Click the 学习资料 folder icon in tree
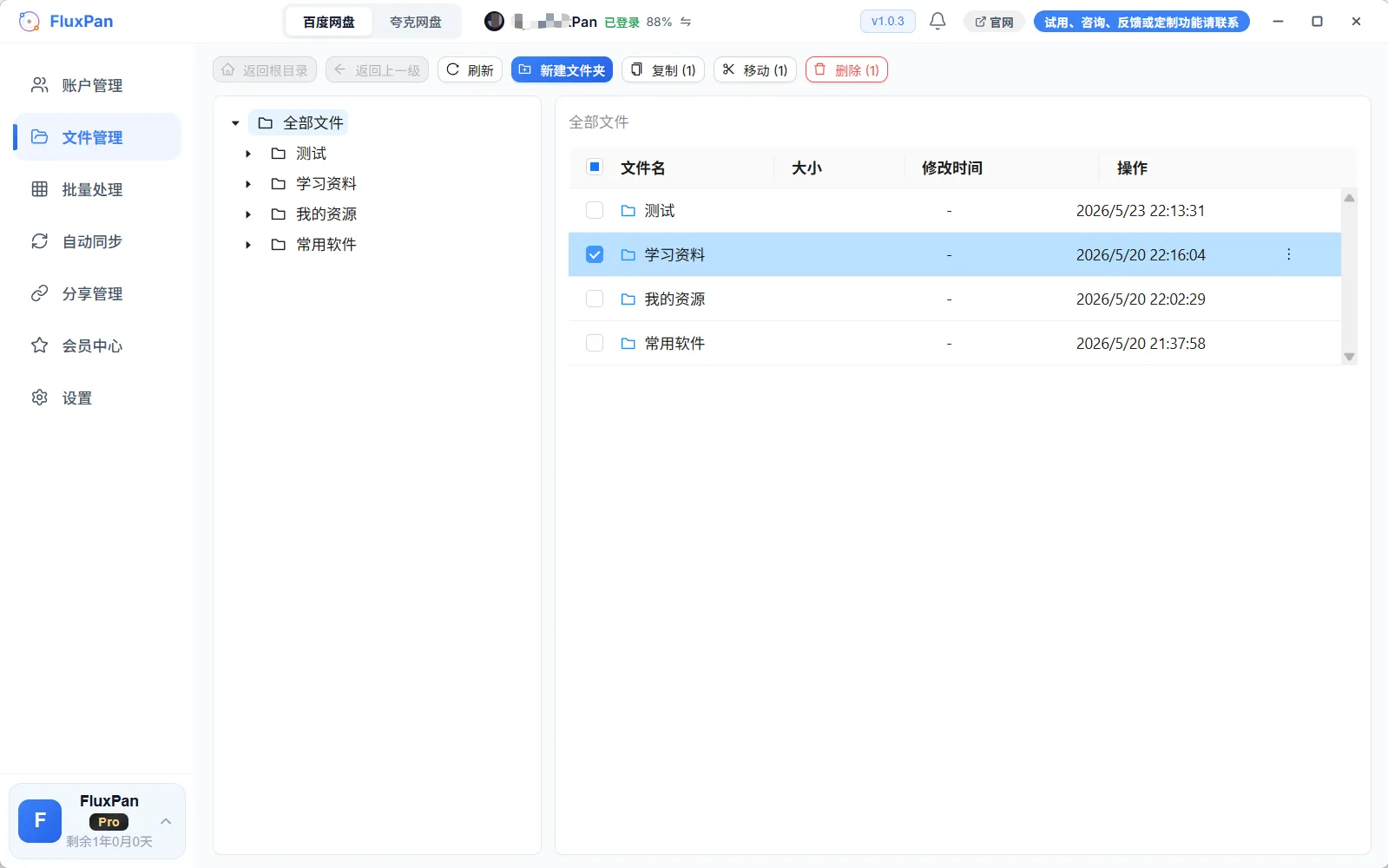Image resolution: width=1388 pixels, height=868 pixels. (279, 184)
